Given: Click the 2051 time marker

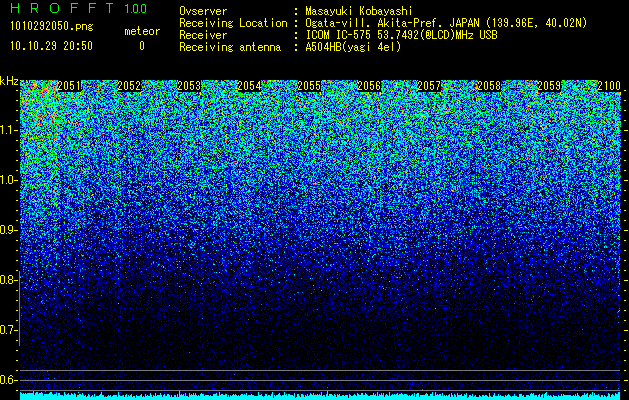Looking at the screenshot, I should [x=69, y=86].
